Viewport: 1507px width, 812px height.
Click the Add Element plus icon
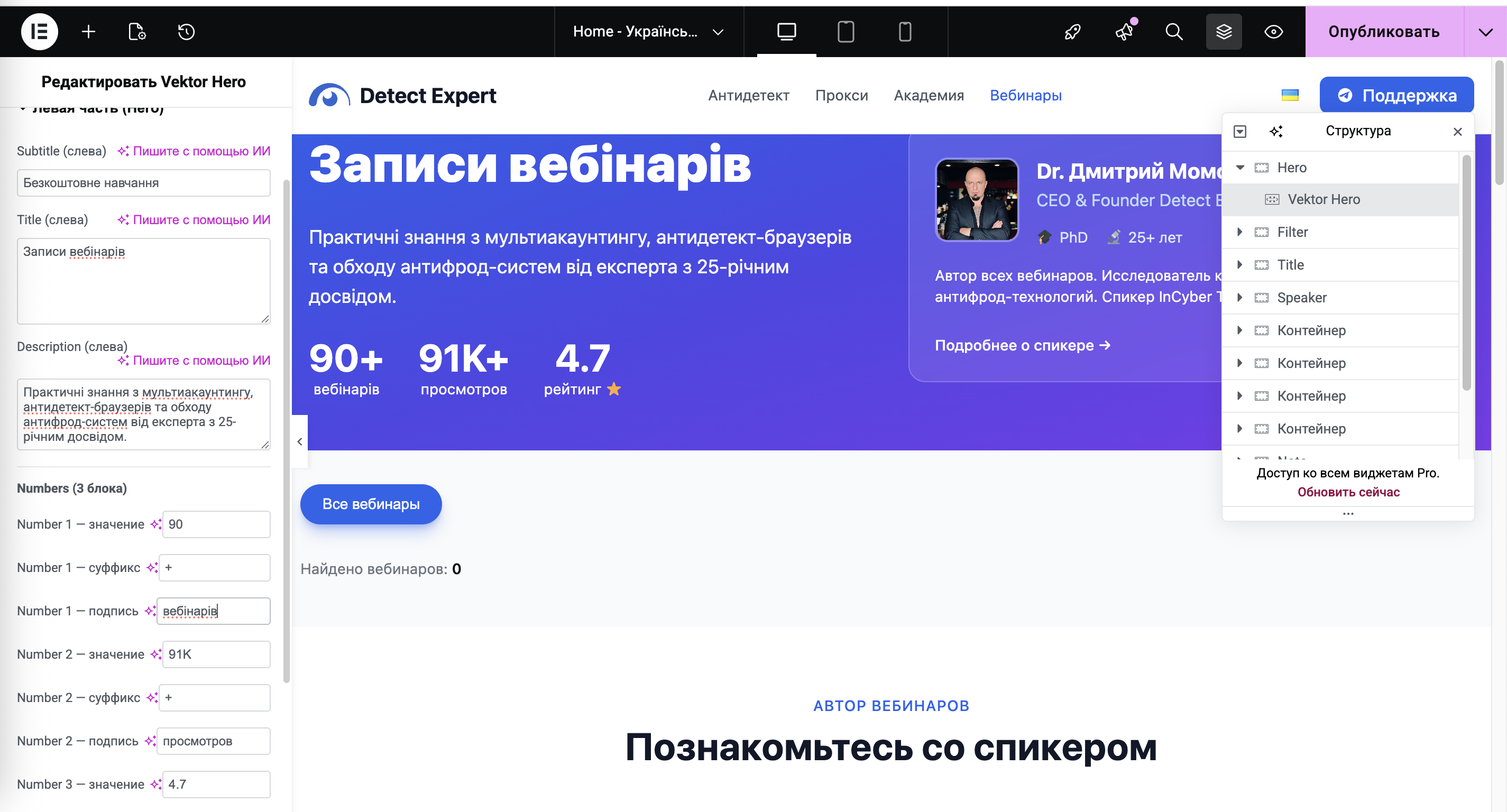tap(88, 31)
